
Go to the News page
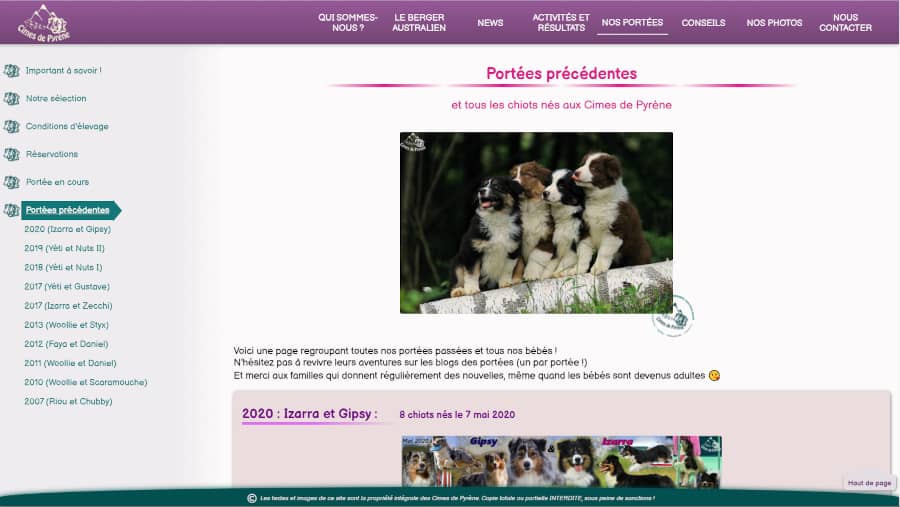point(490,22)
